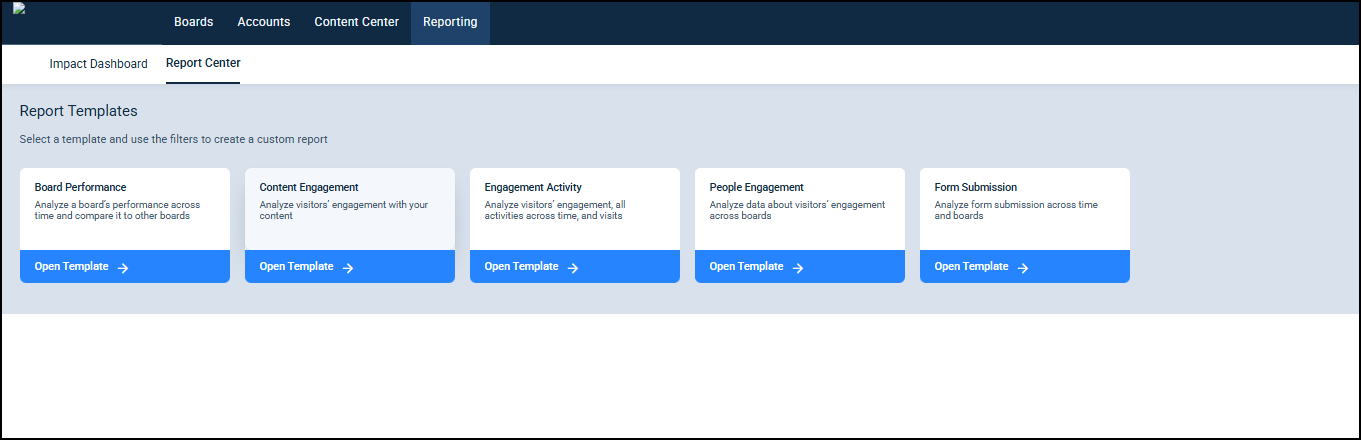Click the Board Performance card title
Image resolution: width=1361 pixels, height=440 pixels.
click(80, 187)
